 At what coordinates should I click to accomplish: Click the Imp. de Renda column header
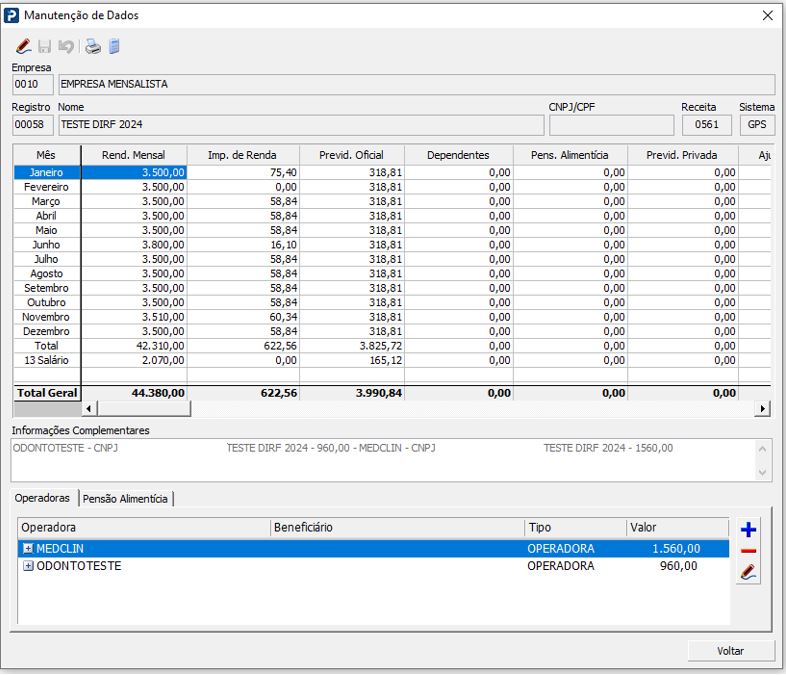coord(242,155)
